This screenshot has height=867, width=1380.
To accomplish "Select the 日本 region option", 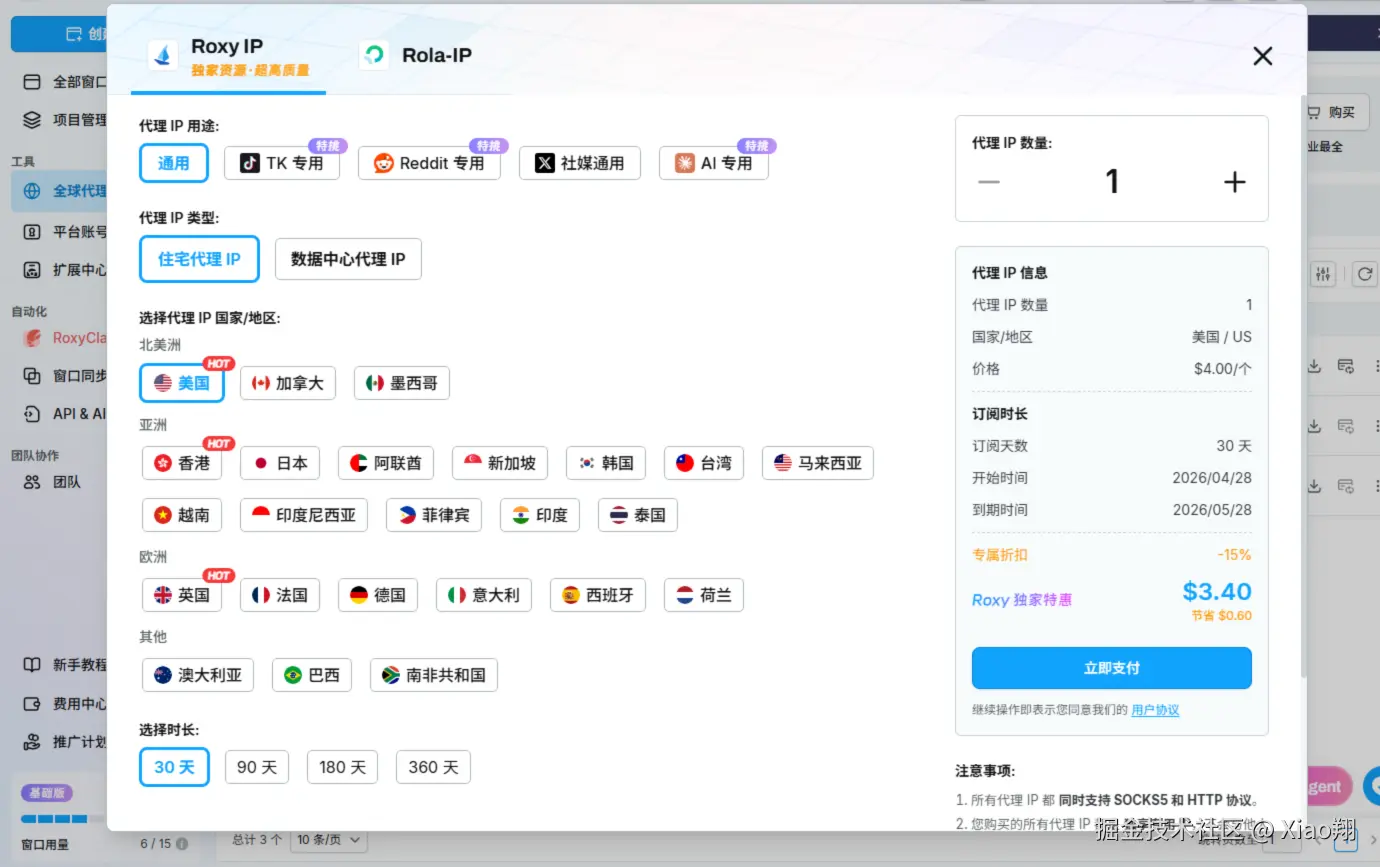I will [280, 463].
